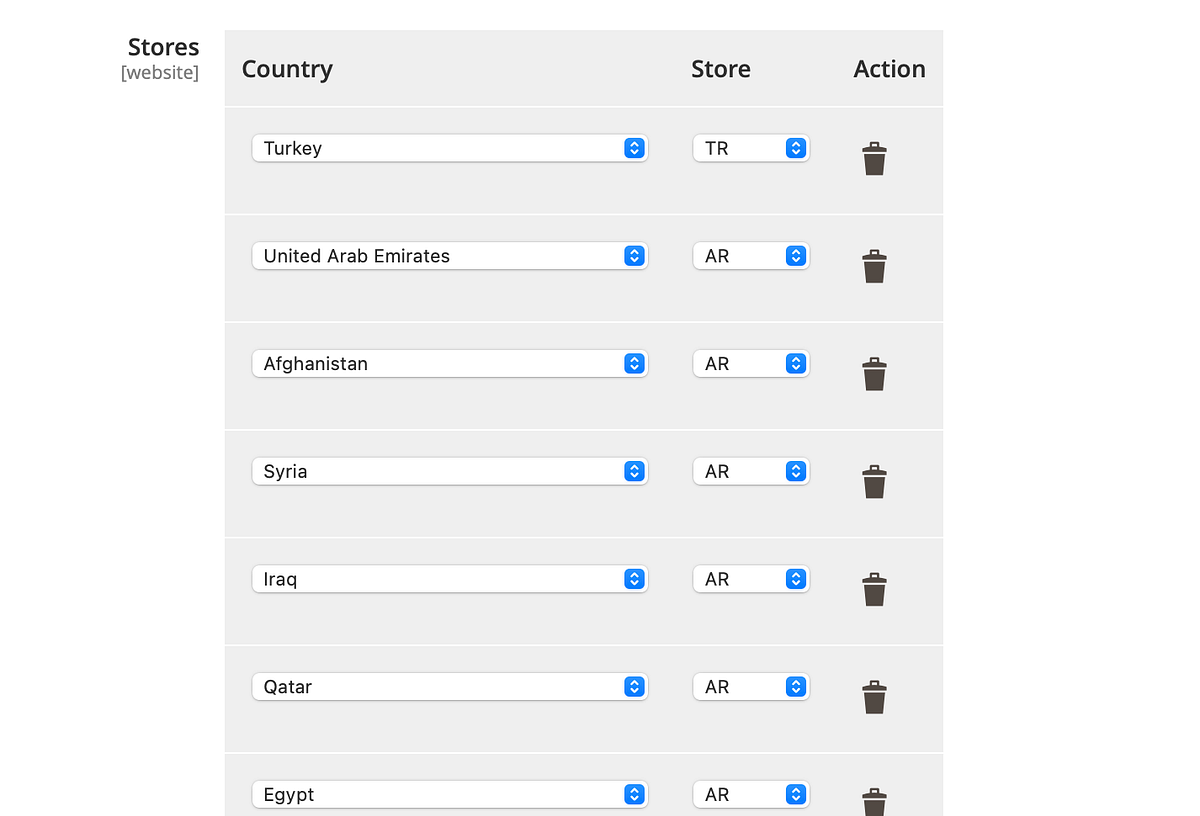Image resolution: width=1200 pixels, height=816 pixels.
Task: Click the Stores section heading
Action: tap(163, 46)
